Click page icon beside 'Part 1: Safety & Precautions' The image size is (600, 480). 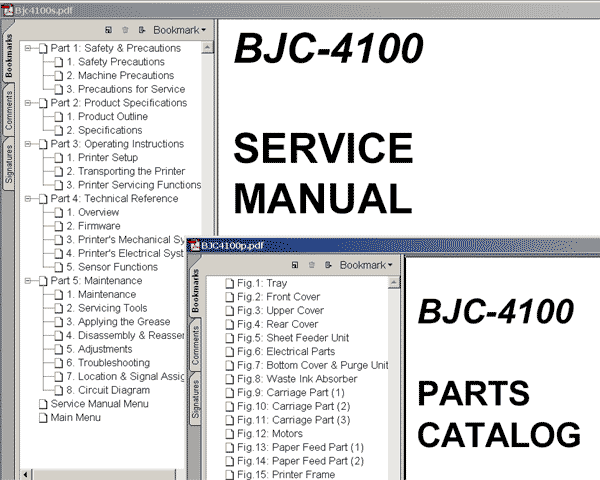click(x=43, y=48)
